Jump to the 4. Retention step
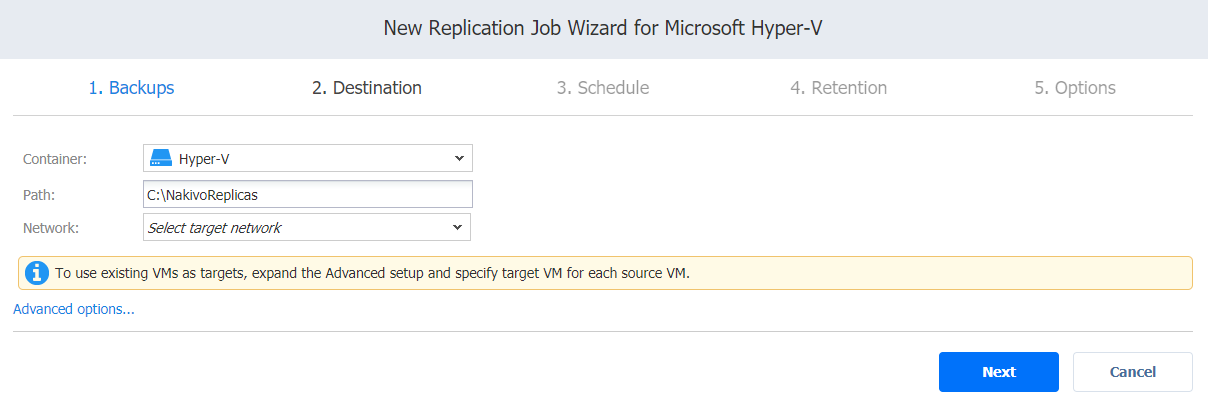Viewport: 1208px width, 420px height. click(x=838, y=88)
